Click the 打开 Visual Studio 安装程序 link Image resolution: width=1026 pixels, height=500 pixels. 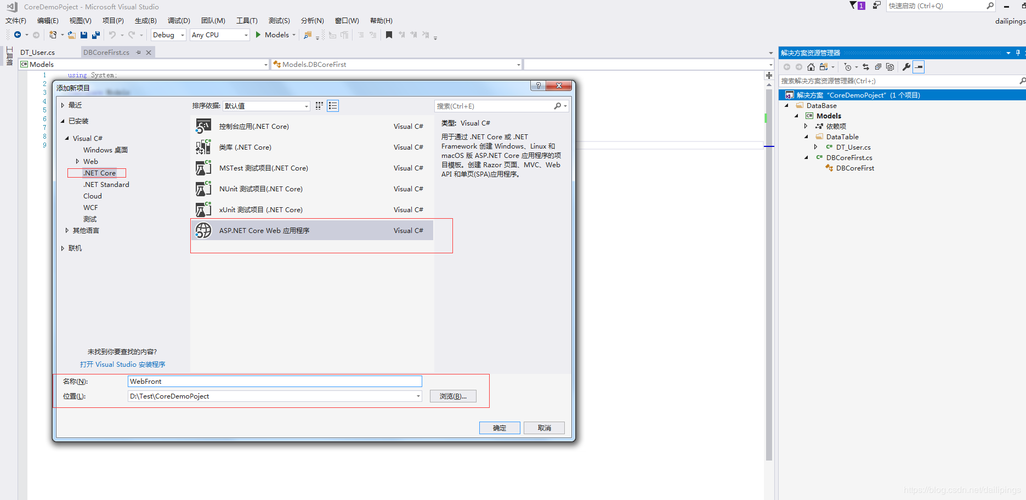click(122, 364)
